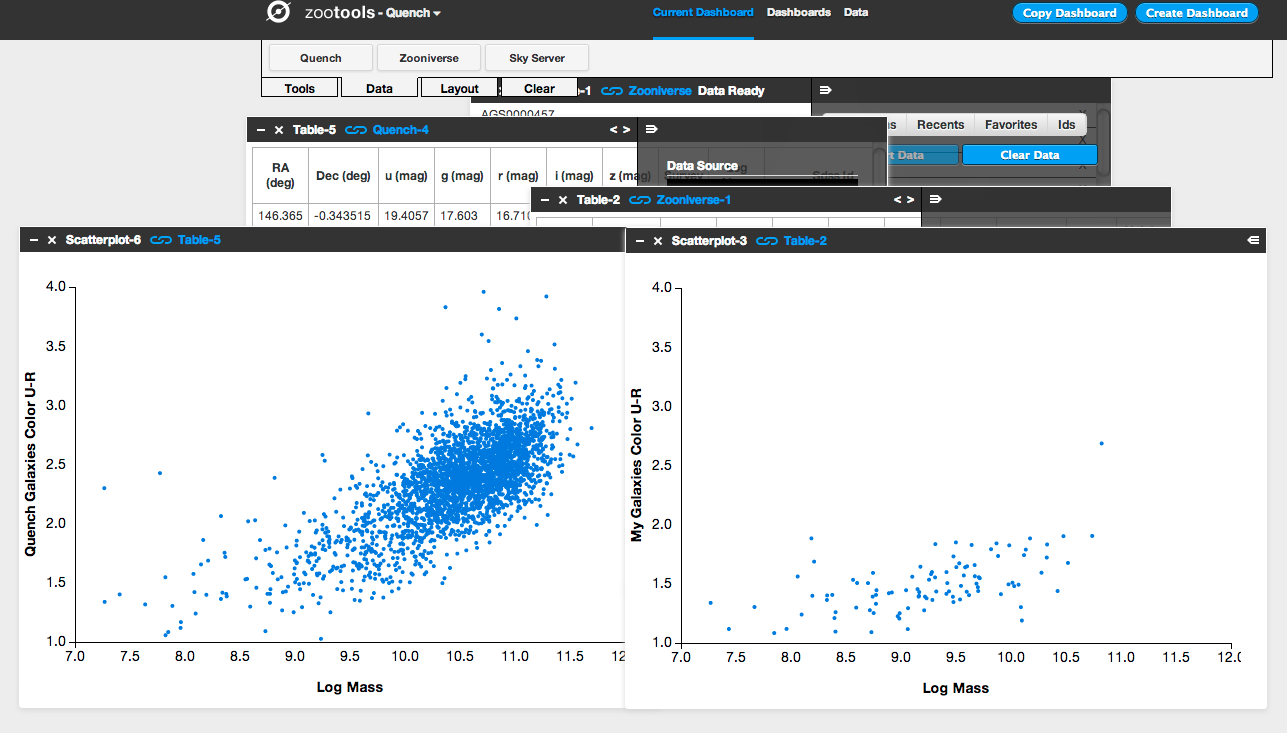This screenshot has height=733, width=1287.
Task: Minimize the Scatterplot-3 panel
Action: tap(641, 240)
